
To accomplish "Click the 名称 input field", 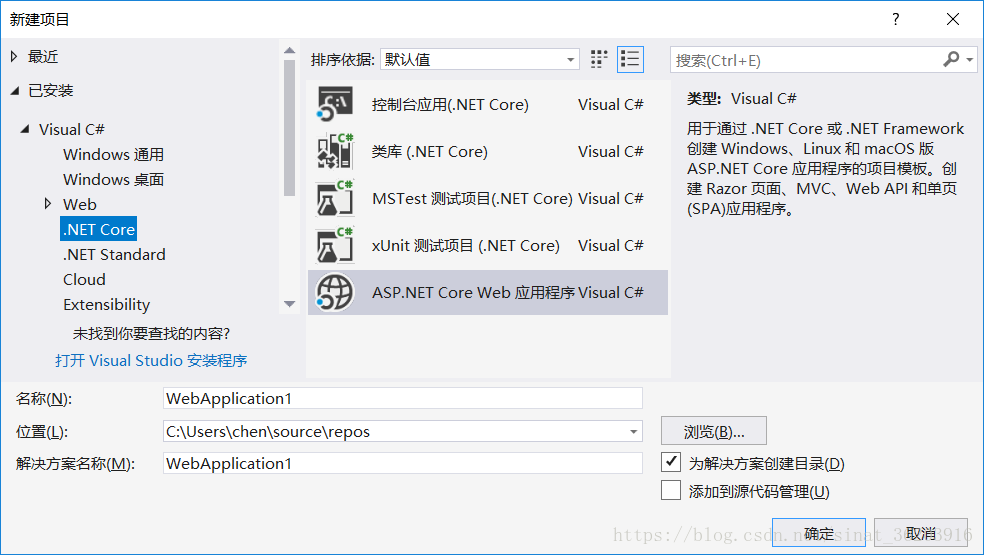I will pyautogui.click(x=403, y=399).
